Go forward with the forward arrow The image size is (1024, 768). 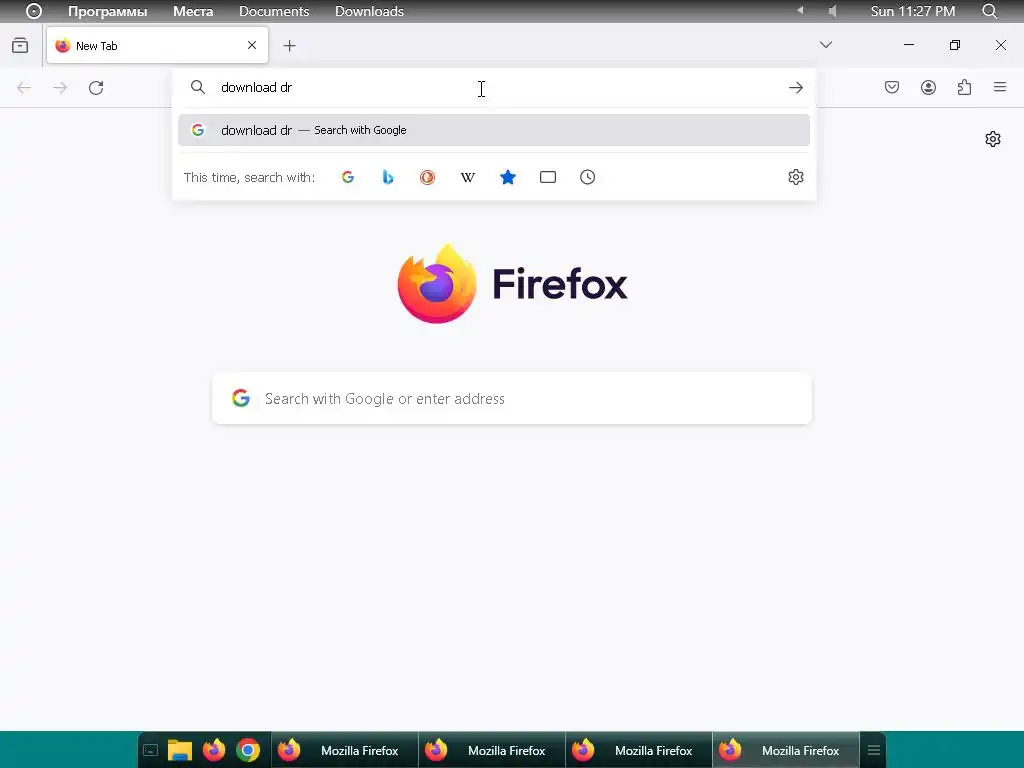pyautogui.click(x=60, y=88)
